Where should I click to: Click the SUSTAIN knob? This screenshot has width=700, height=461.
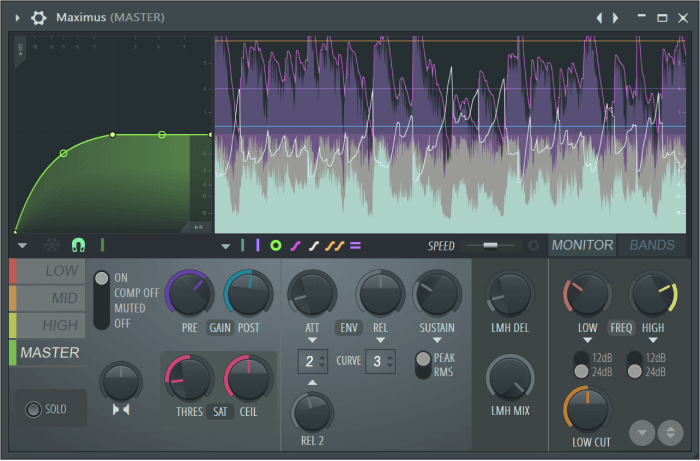[x=437, y=294]
